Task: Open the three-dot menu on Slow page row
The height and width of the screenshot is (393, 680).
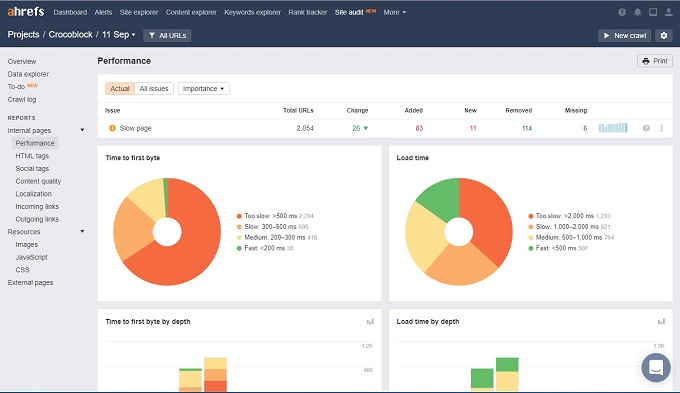Action: pos(661,128)
